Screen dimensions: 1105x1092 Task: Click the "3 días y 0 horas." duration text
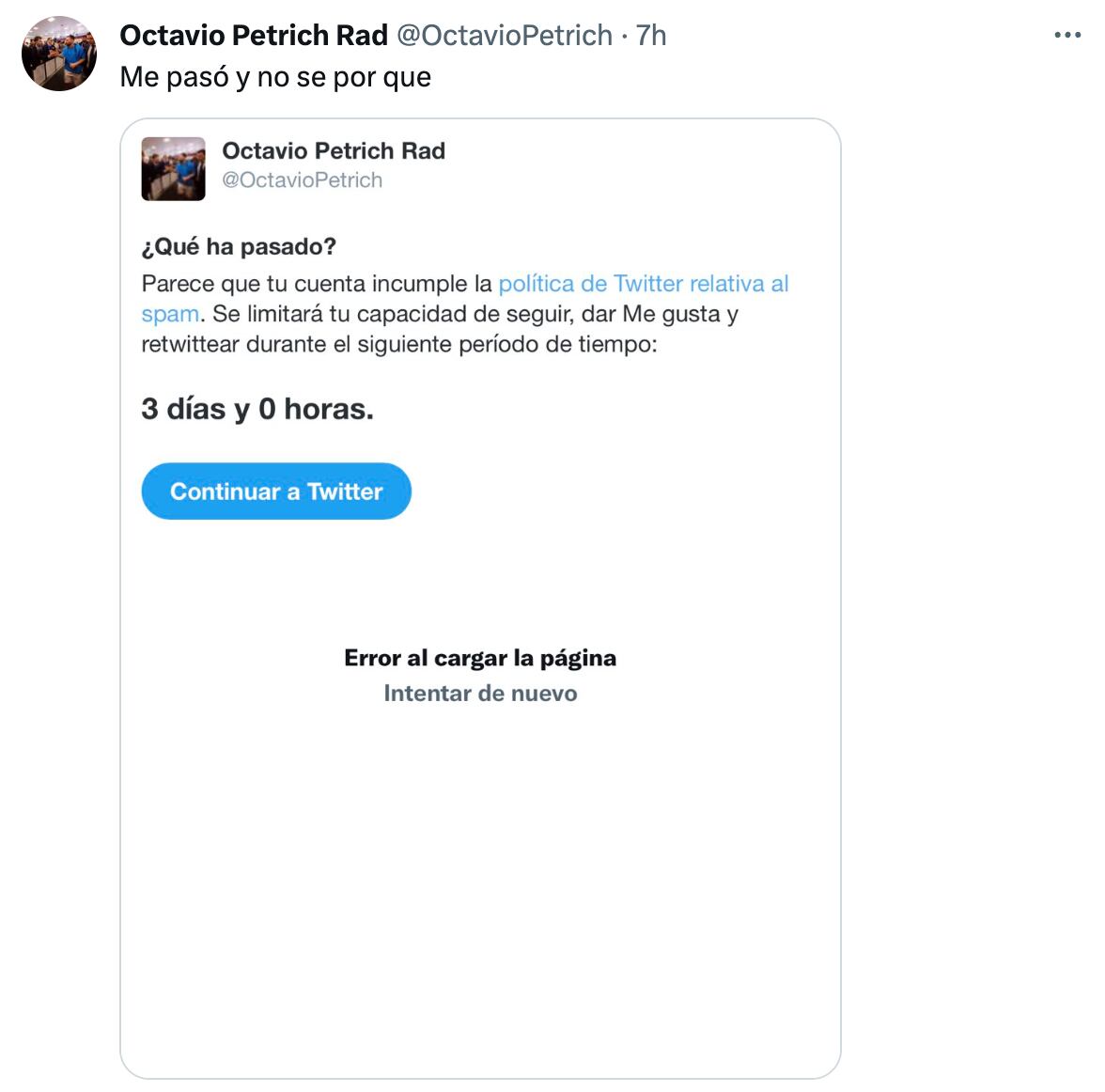click(x=257, y=409)
